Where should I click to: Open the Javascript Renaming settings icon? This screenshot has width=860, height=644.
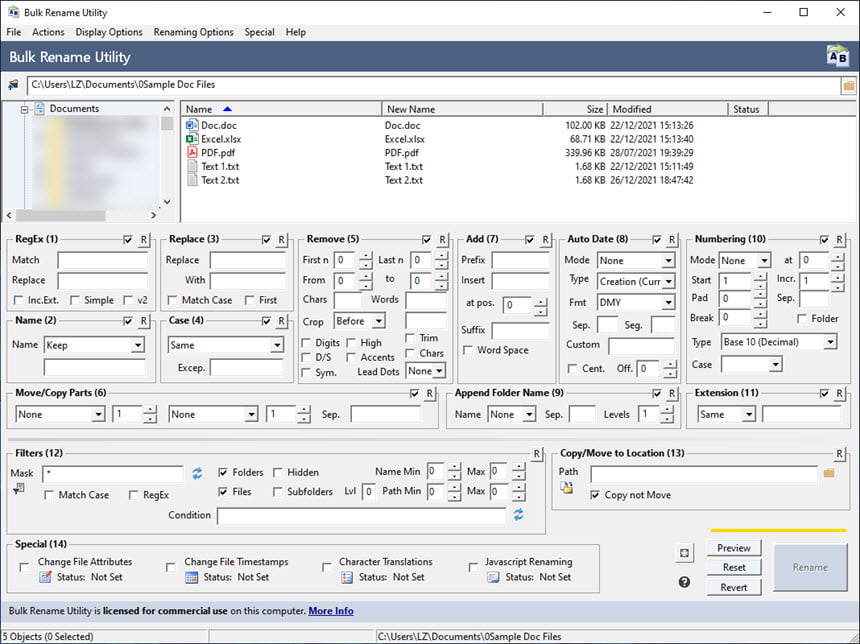(x=493, y=577)
